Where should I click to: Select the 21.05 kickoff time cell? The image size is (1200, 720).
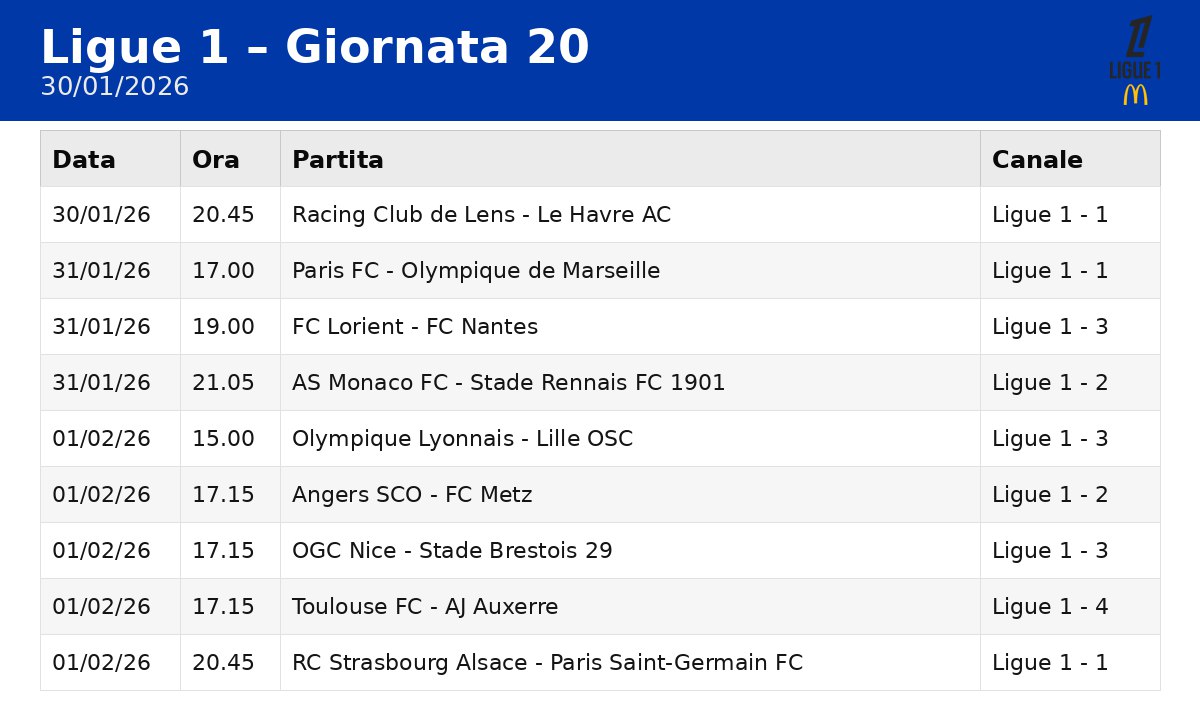(x=230, y=383)
